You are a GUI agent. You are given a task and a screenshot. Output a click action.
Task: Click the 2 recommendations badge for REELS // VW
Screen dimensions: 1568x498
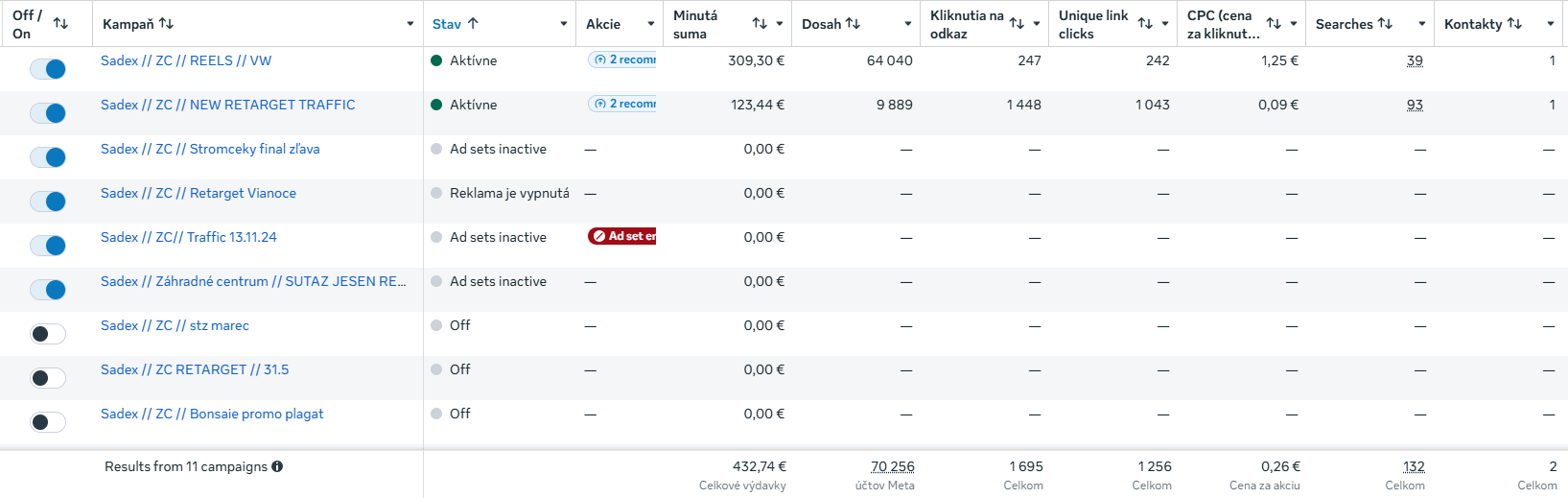[x=622, y=59]
